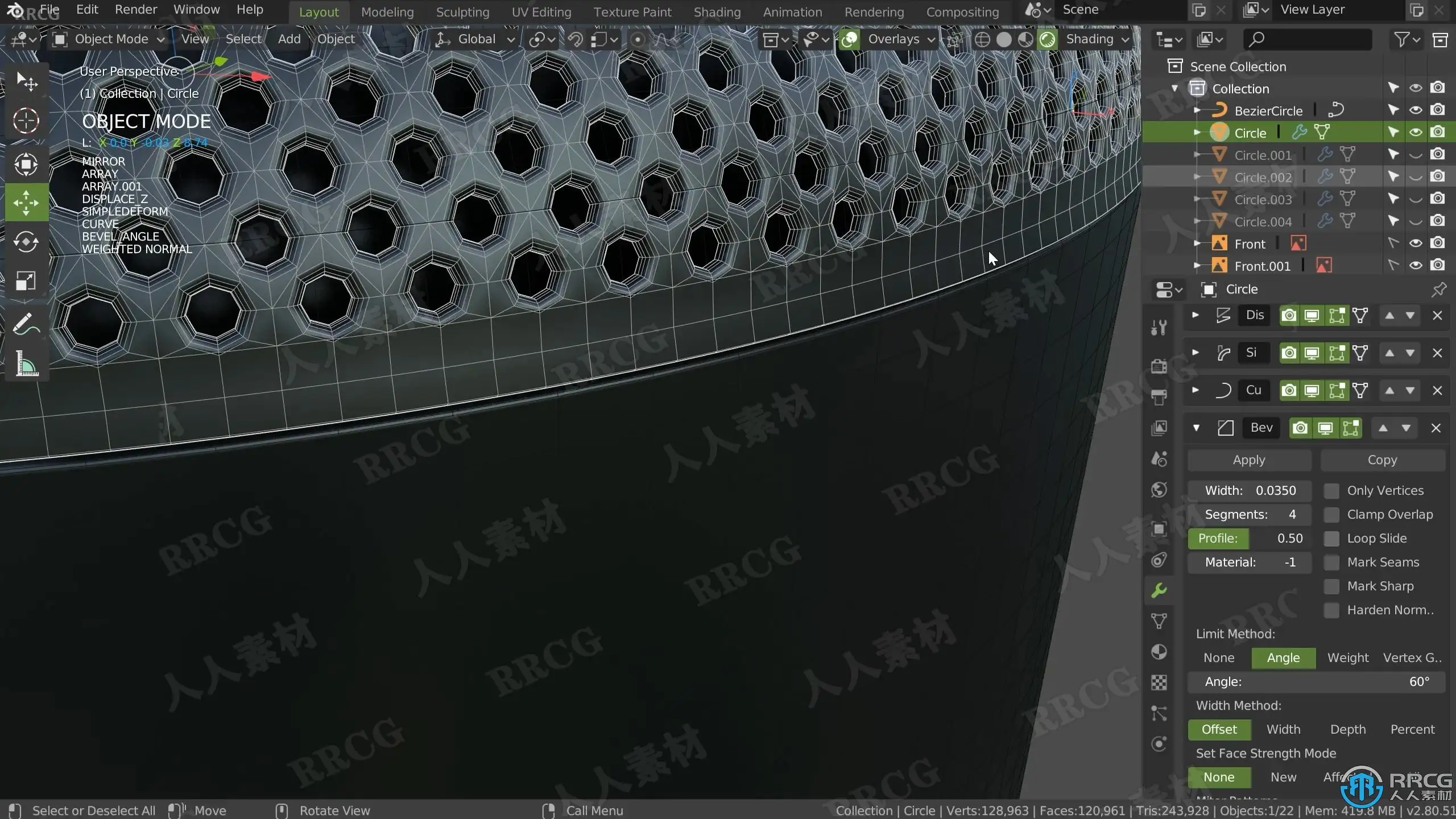Collapse the Bevel modifier panel
The height and width of the screenshot is (819, 1456).
[x=1196, y=428]
